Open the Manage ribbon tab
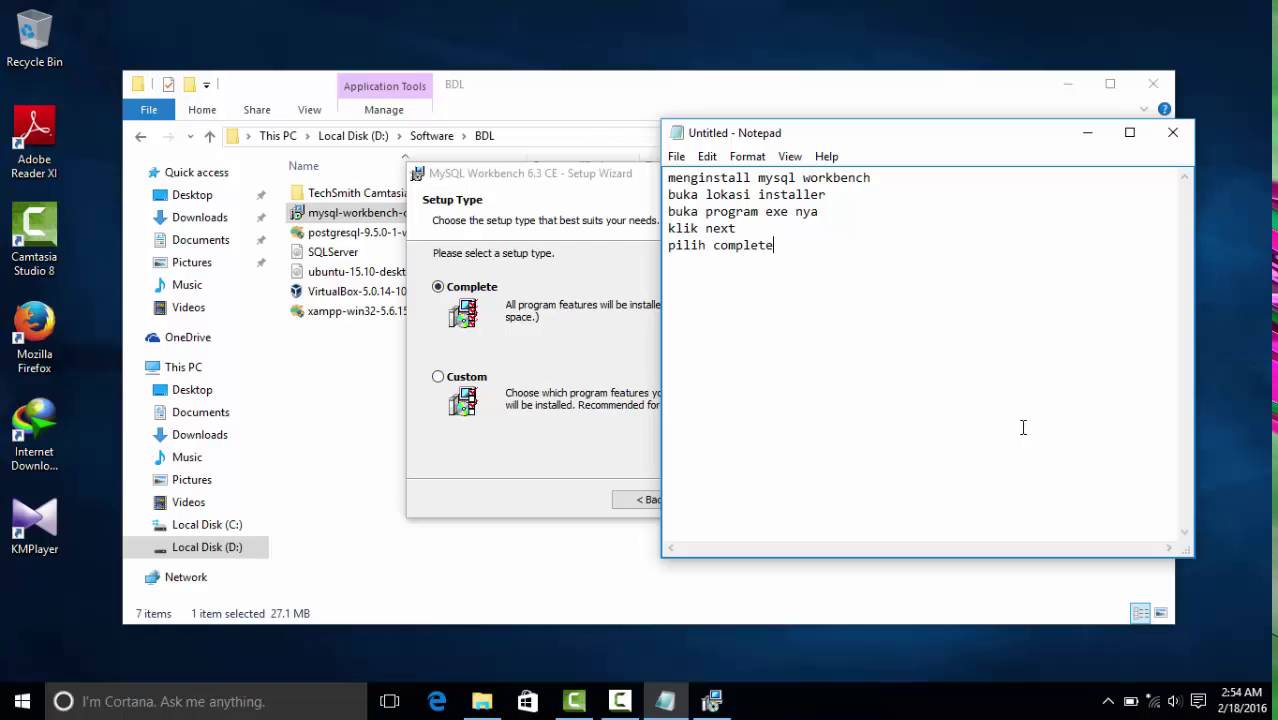 384,110
